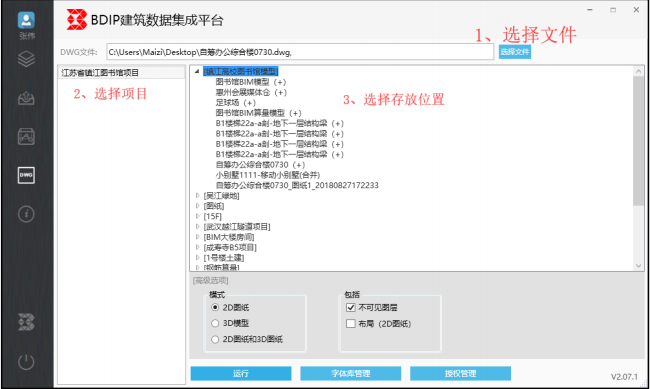The image size is (650, 389).
Task: Select tree item 图书馆BIM模型
Action: (x=251, y=82)
